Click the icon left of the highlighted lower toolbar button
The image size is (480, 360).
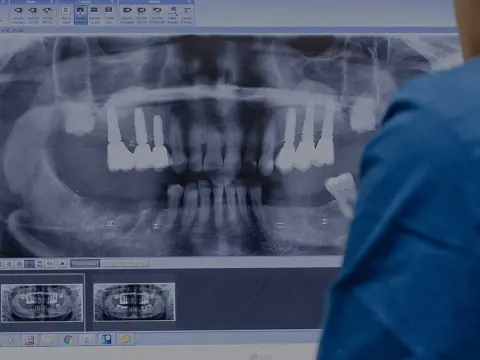click(x=19, y=264)
